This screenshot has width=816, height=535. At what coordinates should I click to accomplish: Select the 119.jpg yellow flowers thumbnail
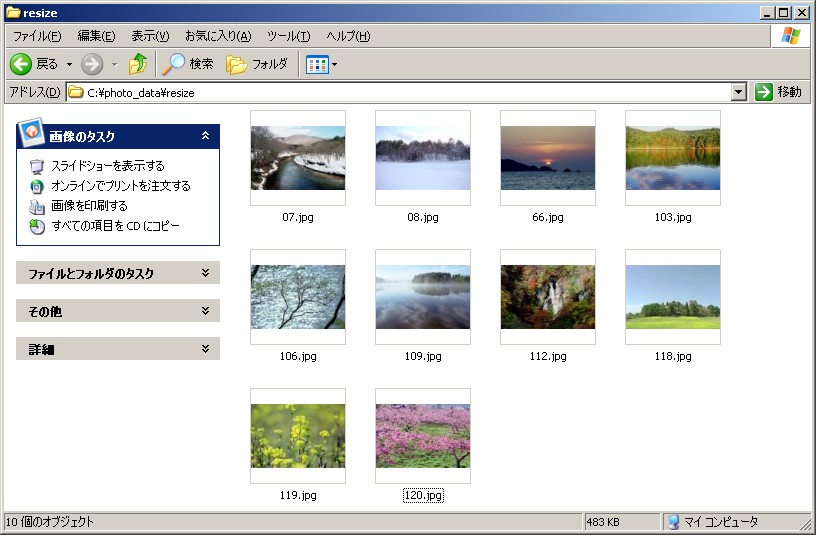click(x=298, y=436)
